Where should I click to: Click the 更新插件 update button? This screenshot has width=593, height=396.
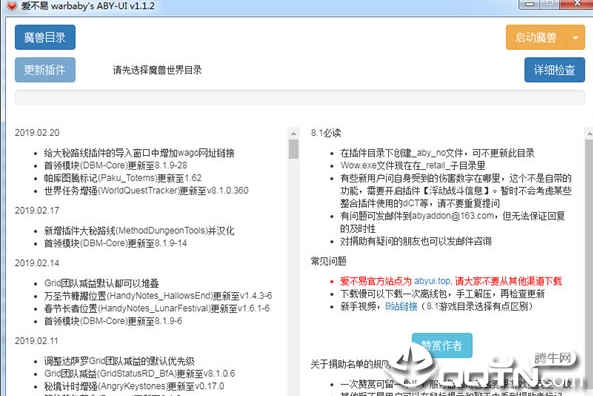pyautogui.click(x=45, y=70)
